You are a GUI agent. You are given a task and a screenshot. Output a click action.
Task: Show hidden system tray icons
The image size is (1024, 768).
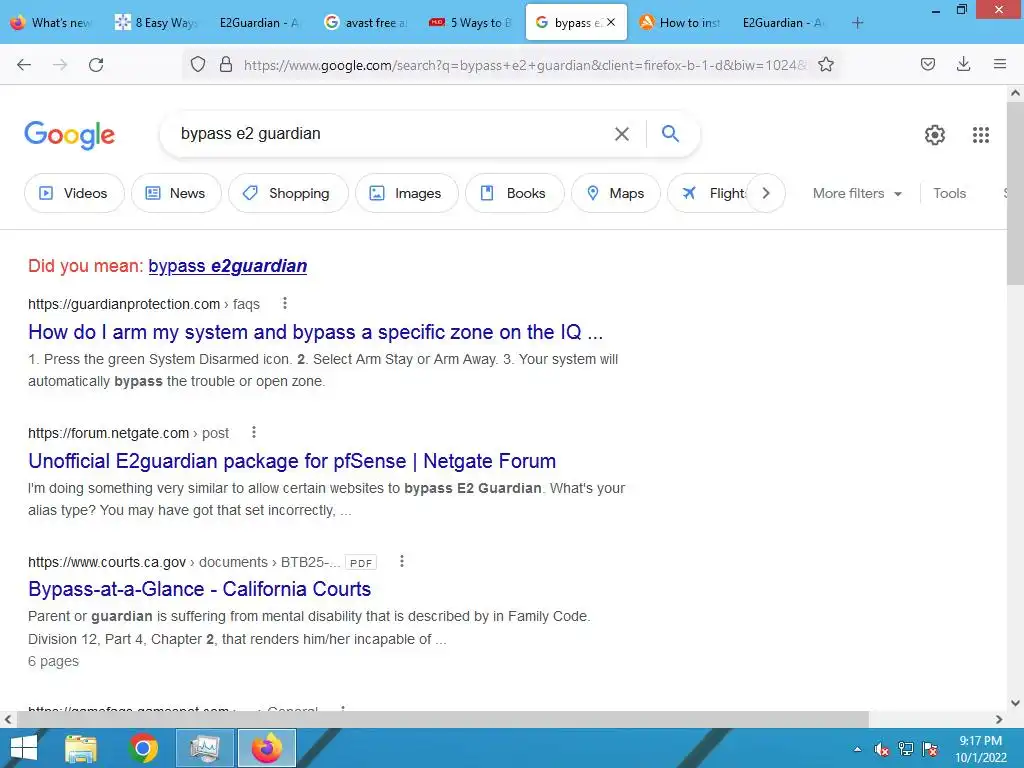[857, 749]
